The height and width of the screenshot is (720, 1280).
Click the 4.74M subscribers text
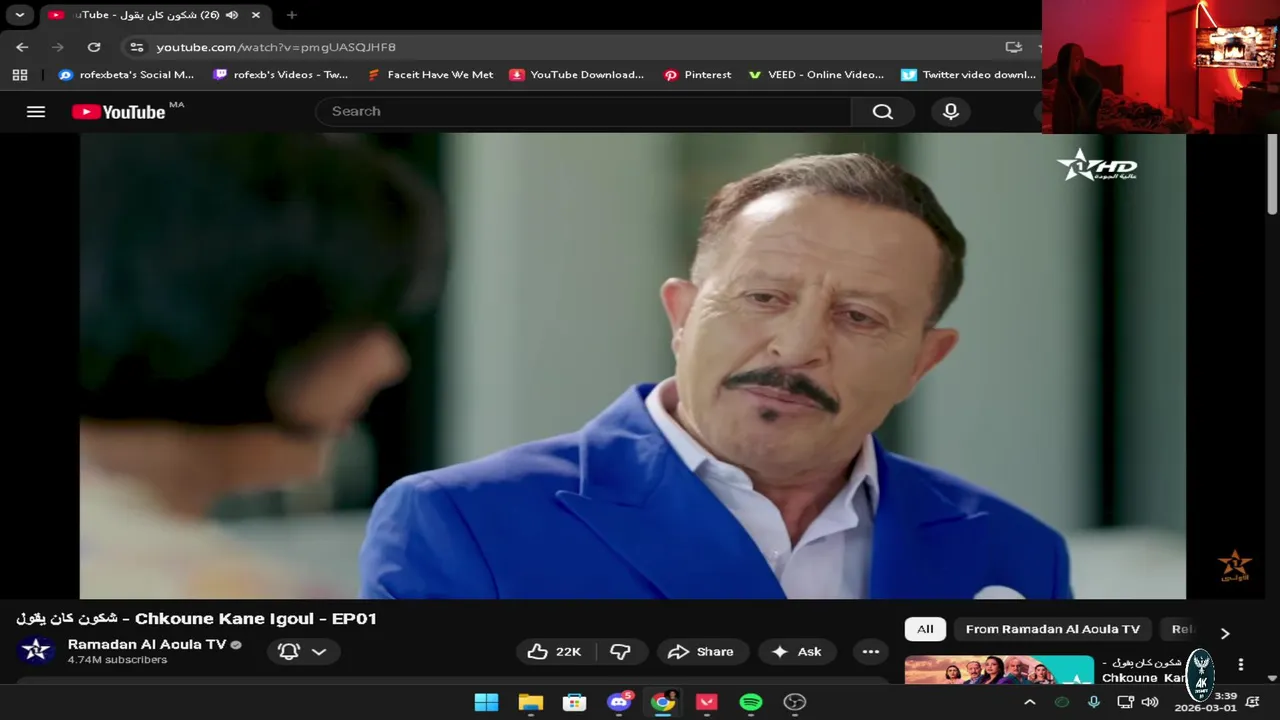tap(117, 660)
